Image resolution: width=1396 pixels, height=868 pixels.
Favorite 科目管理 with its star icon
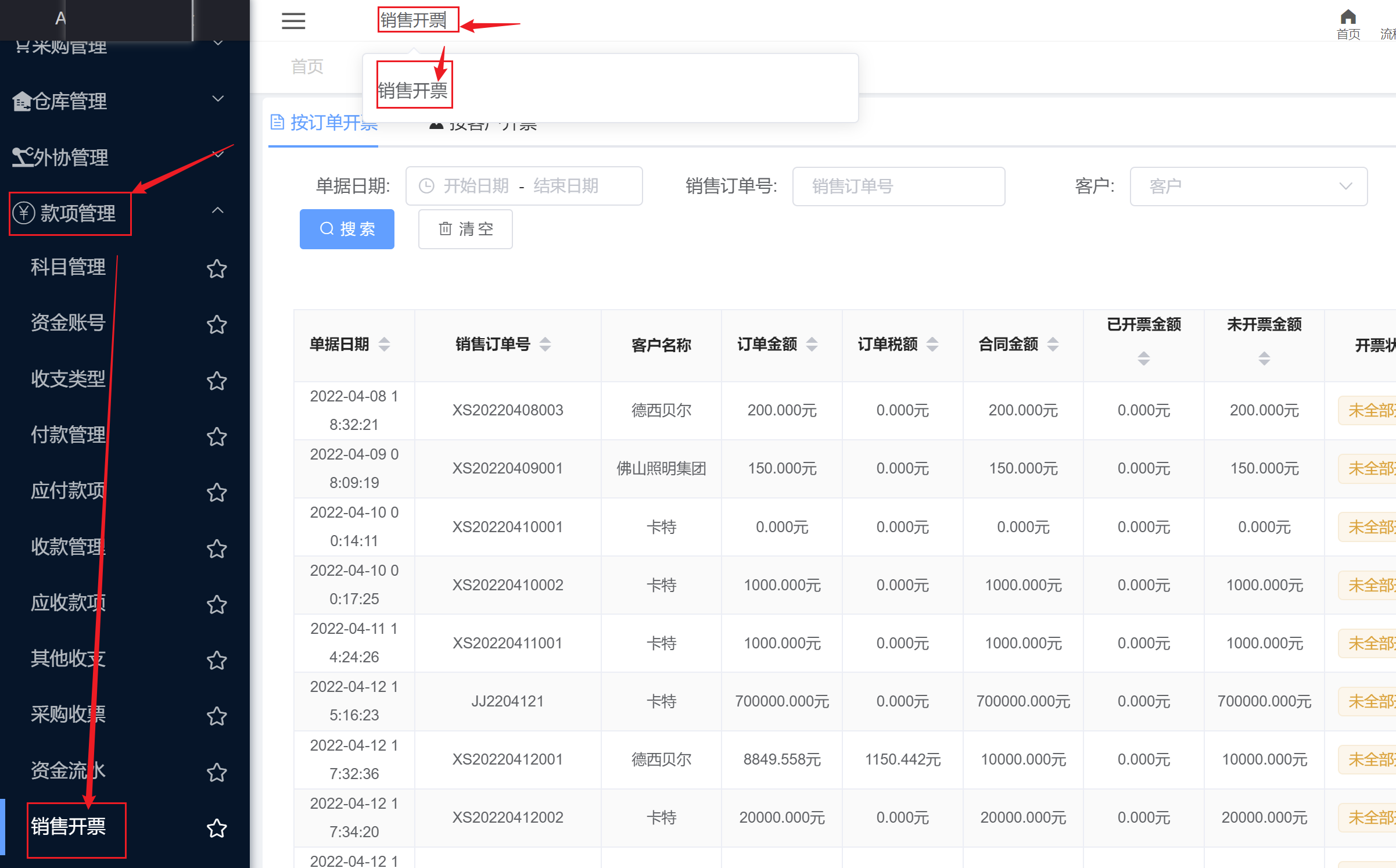(217, 268)
